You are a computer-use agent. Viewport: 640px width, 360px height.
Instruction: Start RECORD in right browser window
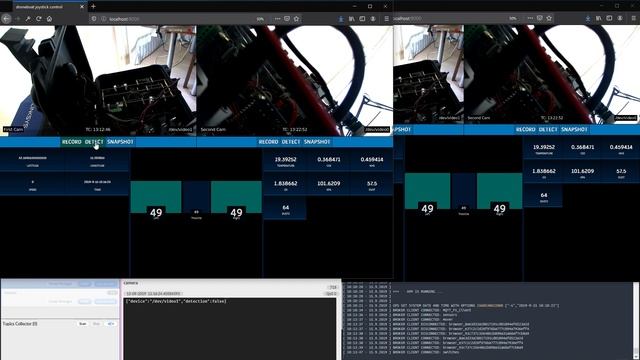525,129
